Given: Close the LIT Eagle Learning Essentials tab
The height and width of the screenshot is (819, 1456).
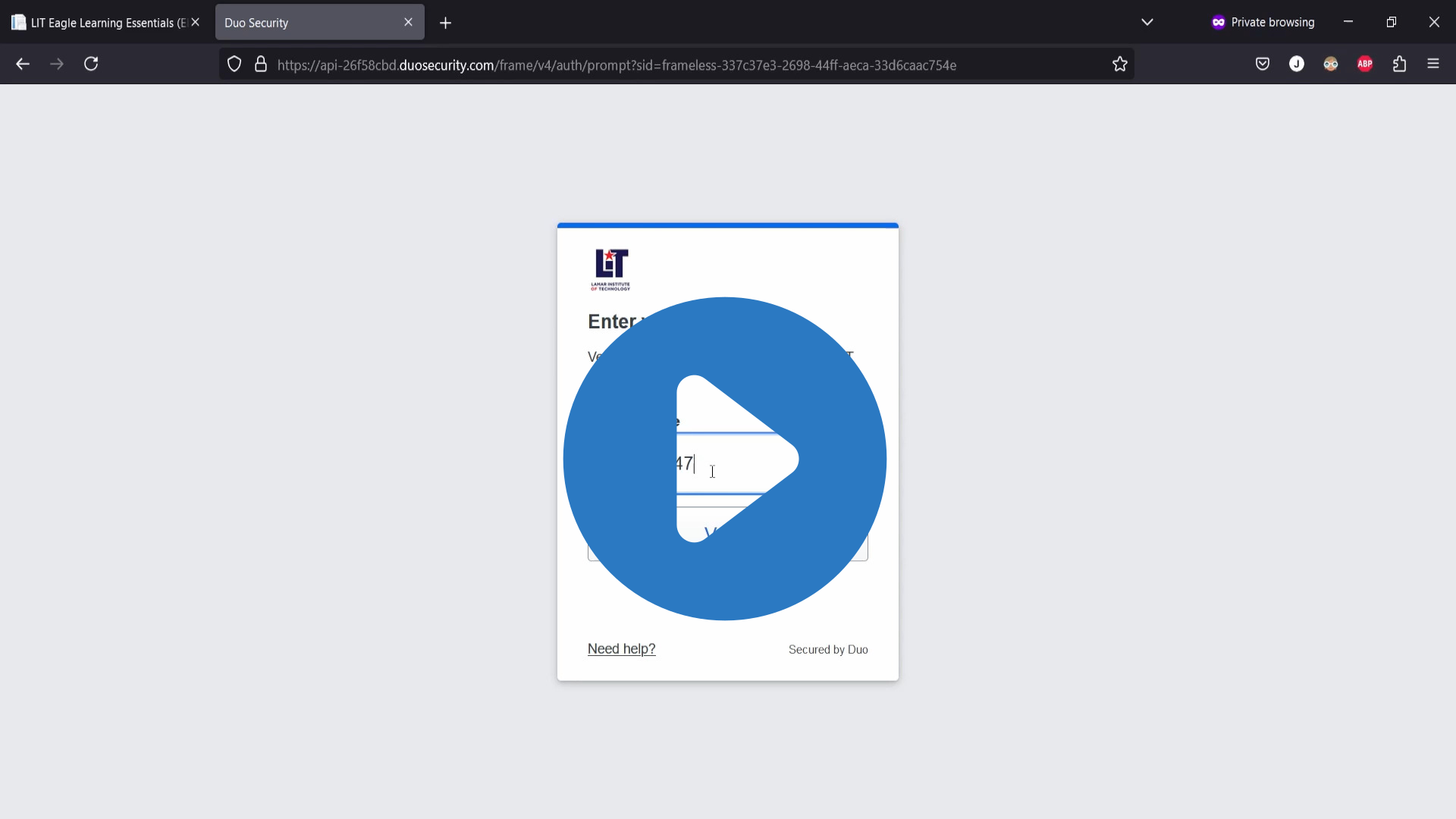Looking at the screenshot, I should (x=196, y=23).
